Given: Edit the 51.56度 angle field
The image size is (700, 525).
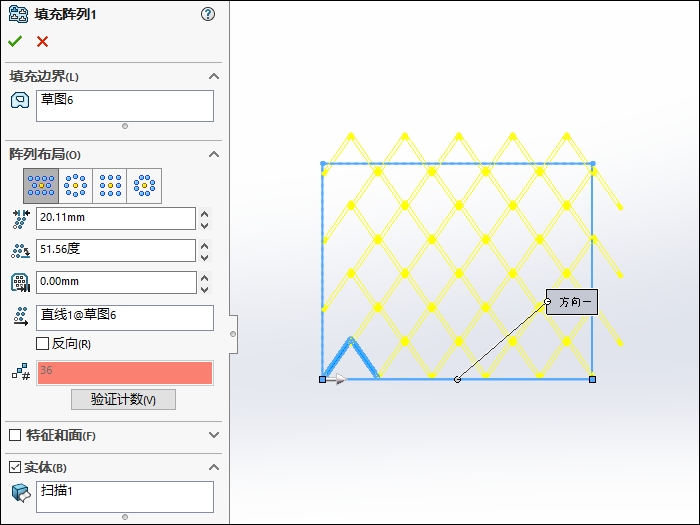Looking at the screenshot, I should click(x=116, y=250).
